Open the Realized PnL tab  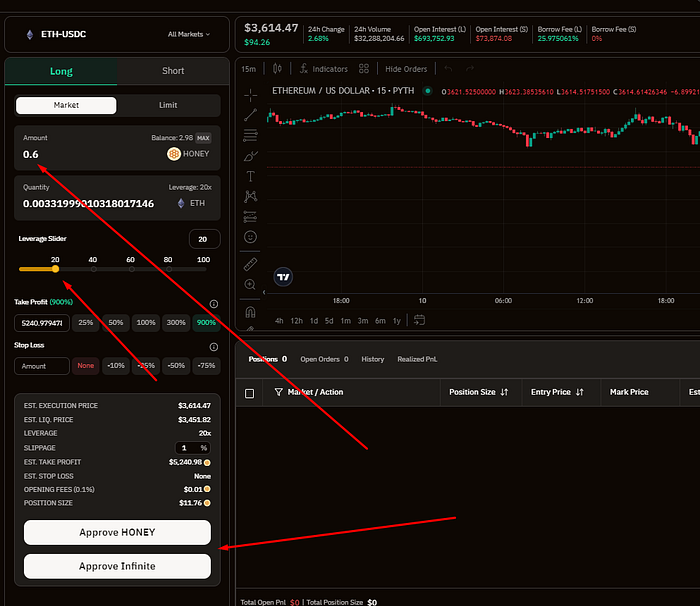pos(417,359)
